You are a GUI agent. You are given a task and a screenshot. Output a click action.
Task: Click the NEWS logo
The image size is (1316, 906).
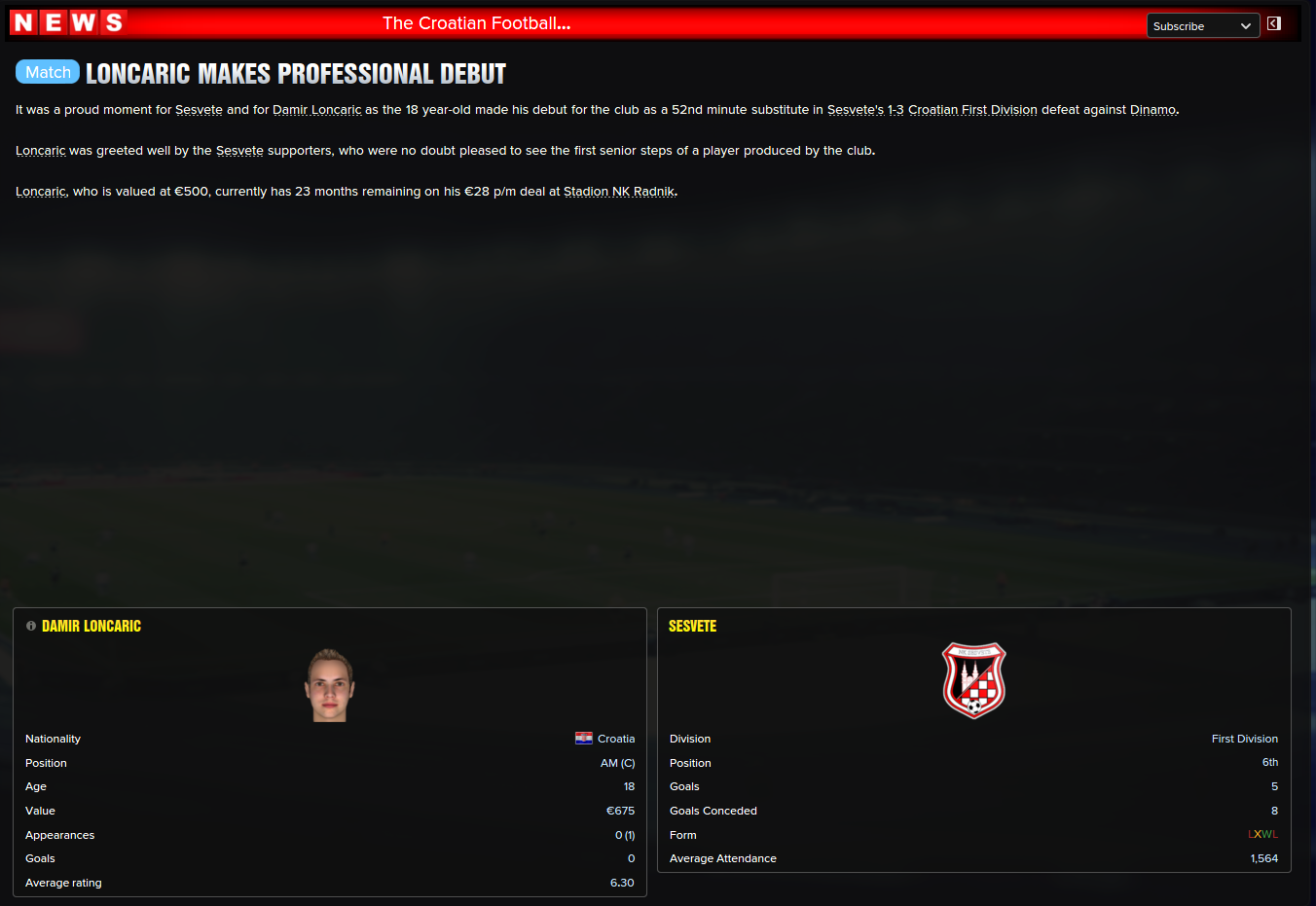tap(68, 22)
